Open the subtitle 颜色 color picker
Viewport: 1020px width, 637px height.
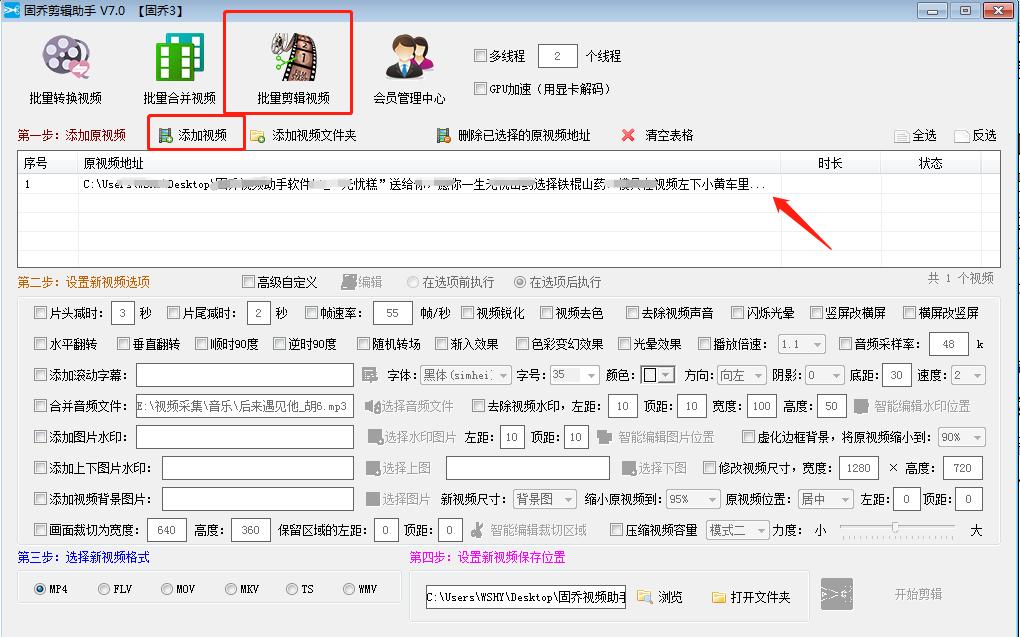click(657, 375)
